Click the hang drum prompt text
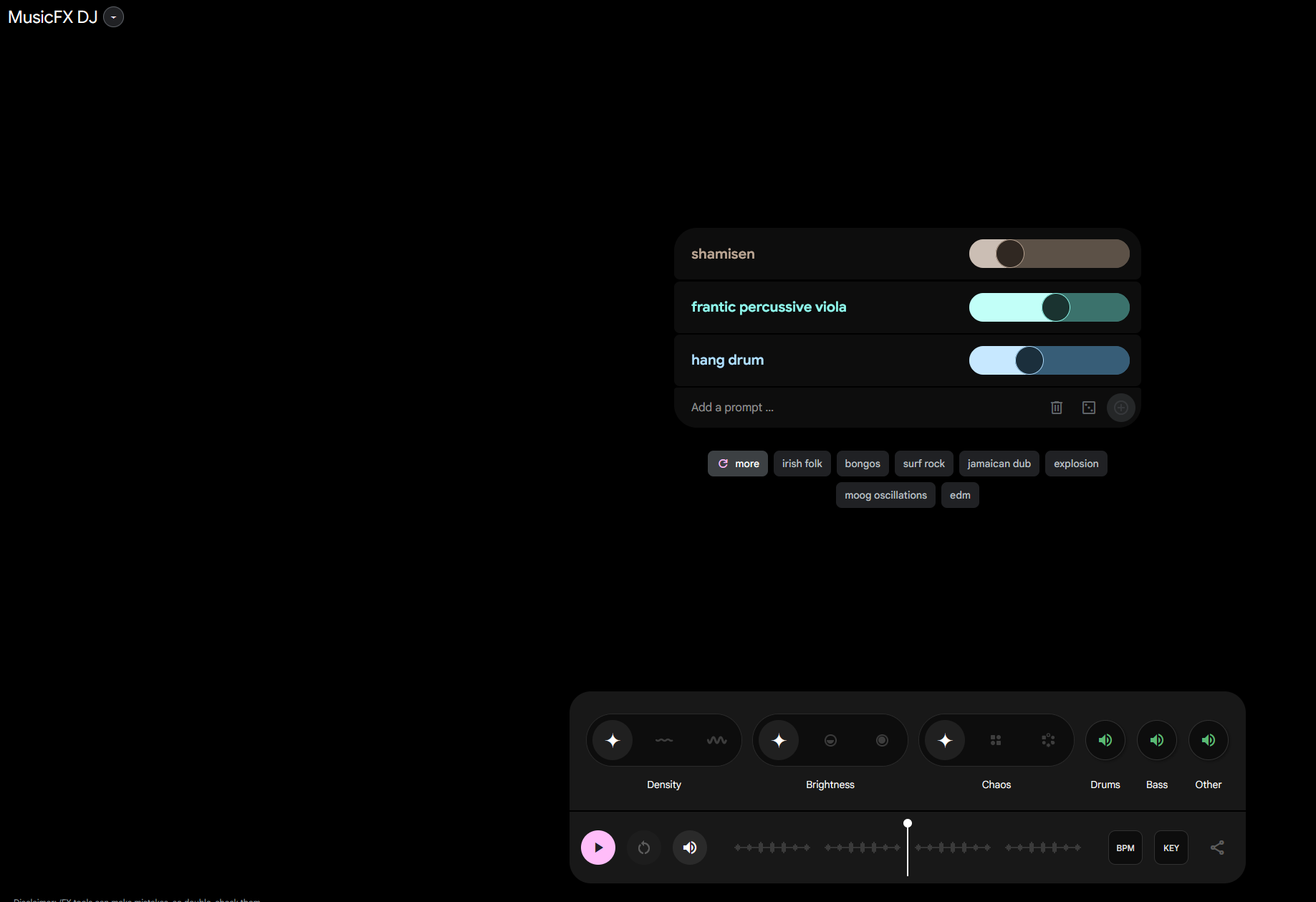 [x=727, y=360]
